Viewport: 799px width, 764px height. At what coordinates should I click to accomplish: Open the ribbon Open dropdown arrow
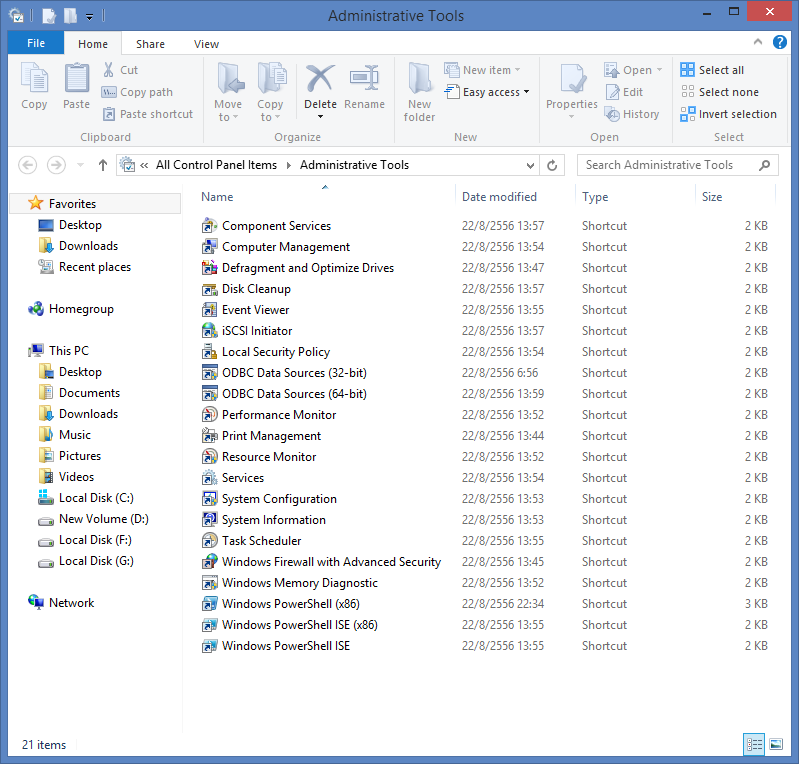point(659,70)
